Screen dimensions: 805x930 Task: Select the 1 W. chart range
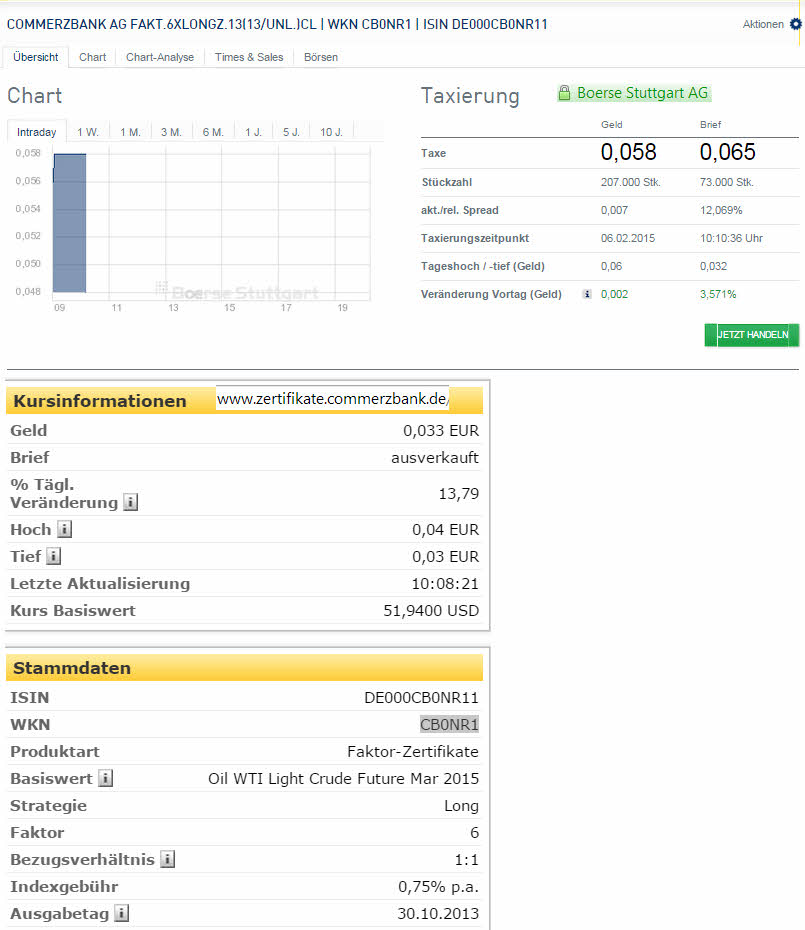pos(88,132)
